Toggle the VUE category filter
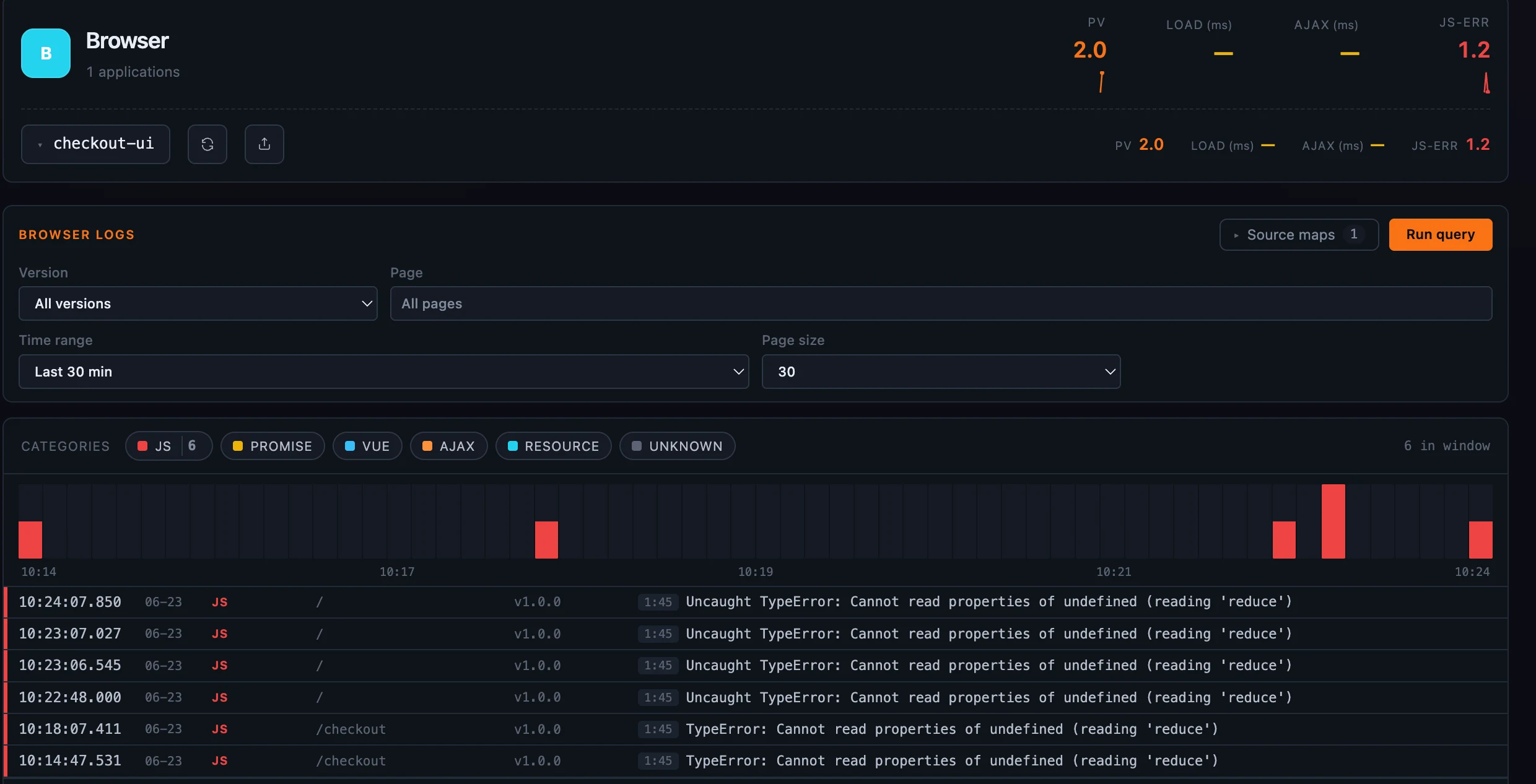The width and height of the screenshot is (1536, 784). click(x=367, y=446)
